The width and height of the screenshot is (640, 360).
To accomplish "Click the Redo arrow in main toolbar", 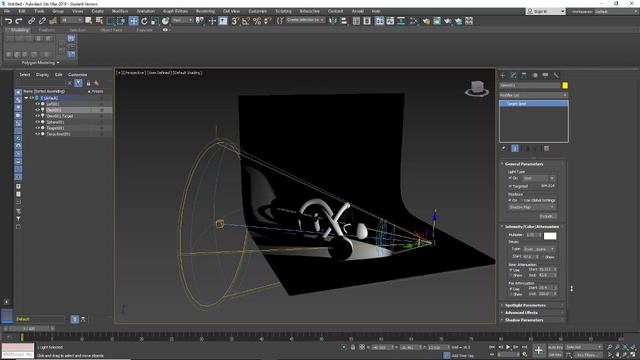I will coord(19,21).
